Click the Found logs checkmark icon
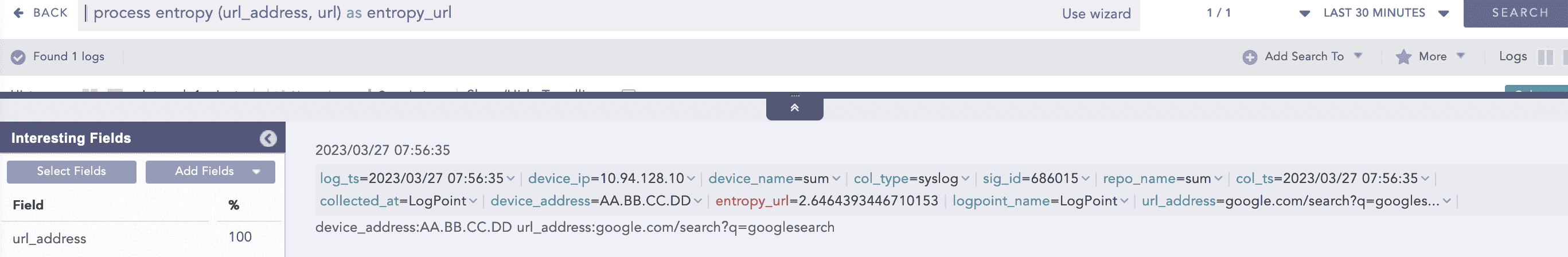This screenshot has width=1568, height=257. (x=18, y=57)
